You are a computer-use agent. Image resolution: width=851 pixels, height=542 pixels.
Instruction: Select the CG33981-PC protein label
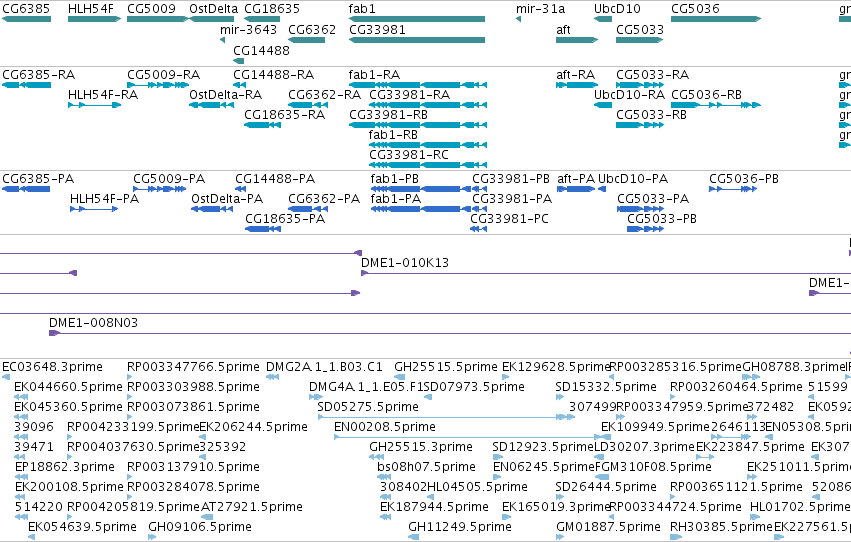click(x=509, y=219)
